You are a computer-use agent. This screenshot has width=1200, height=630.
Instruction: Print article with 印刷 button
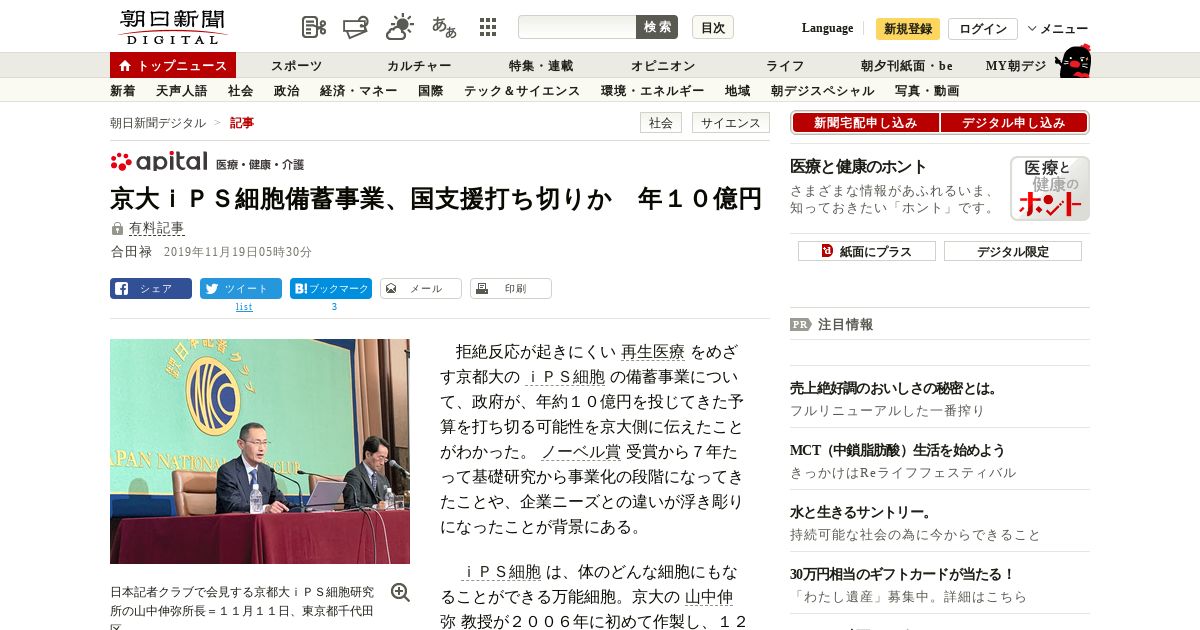click(511, 289)
